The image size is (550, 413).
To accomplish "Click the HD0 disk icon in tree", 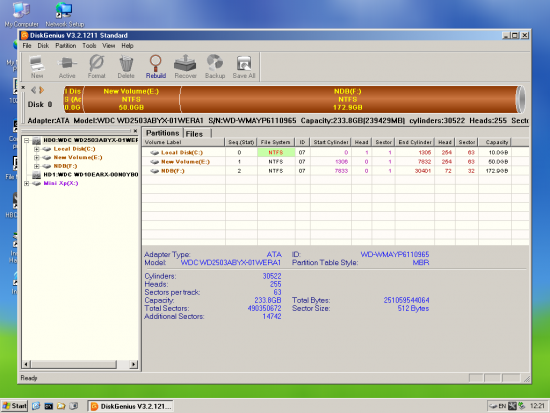I will click(x=36, y=140).
